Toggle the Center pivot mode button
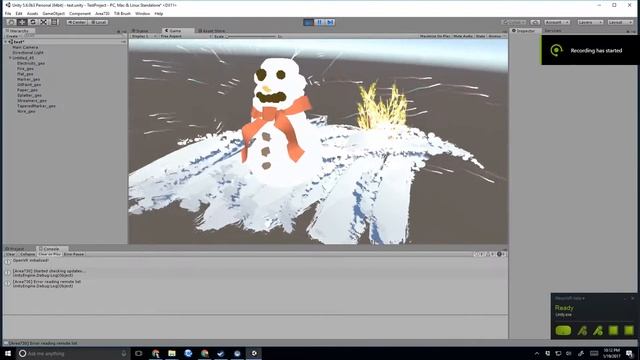Screen dimensions: 640x360 click(x=77, y=22)
